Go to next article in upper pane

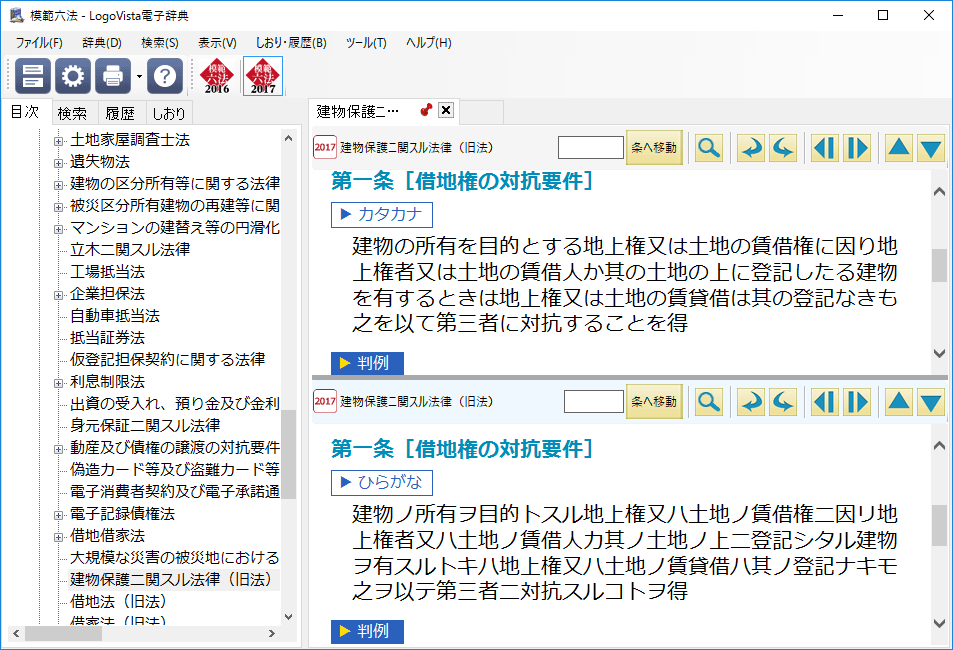[857, 148]
